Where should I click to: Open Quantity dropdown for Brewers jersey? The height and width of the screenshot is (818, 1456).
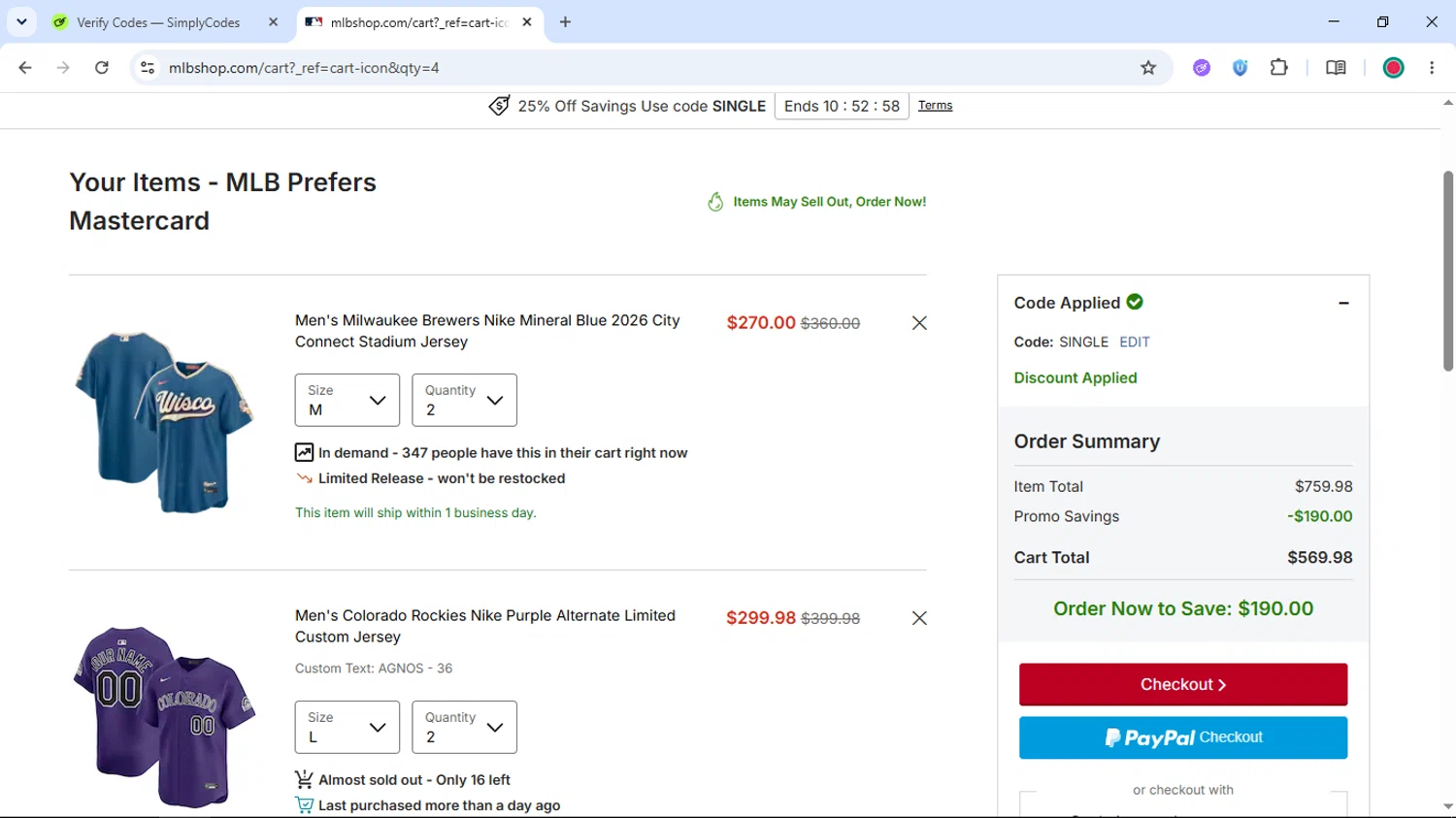click(x=464, y=400)
